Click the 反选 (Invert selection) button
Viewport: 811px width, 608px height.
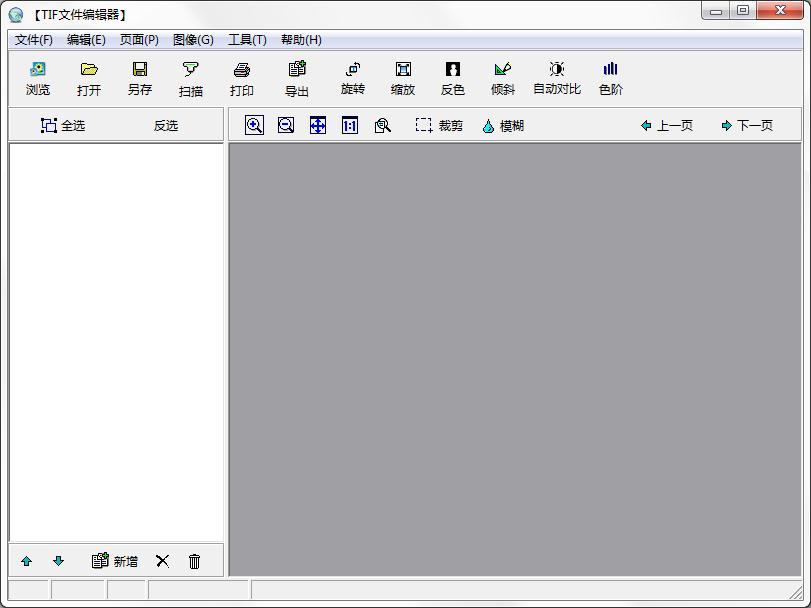166,125
